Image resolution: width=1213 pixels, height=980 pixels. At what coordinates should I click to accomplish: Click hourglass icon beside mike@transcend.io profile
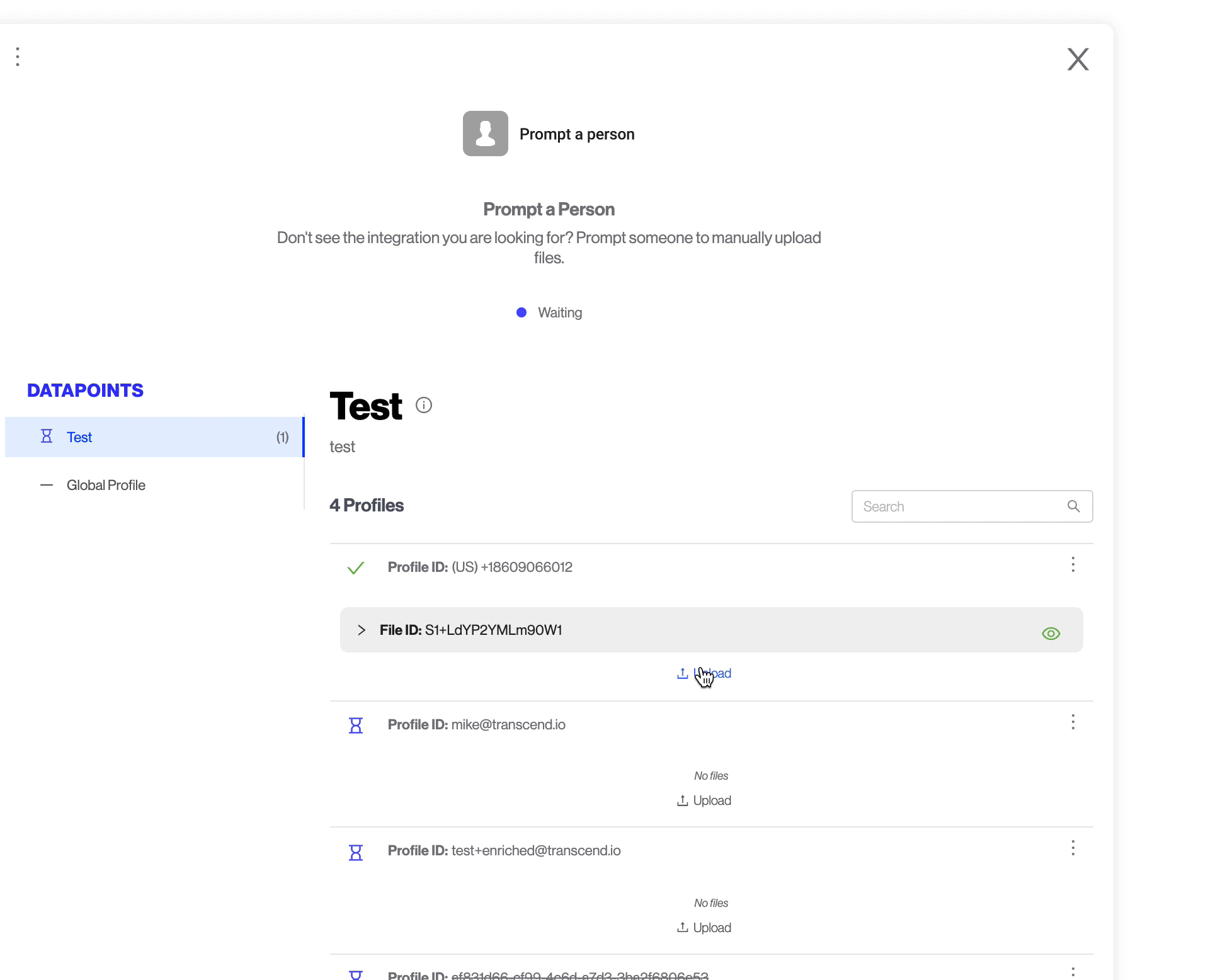tap(356, 725)
